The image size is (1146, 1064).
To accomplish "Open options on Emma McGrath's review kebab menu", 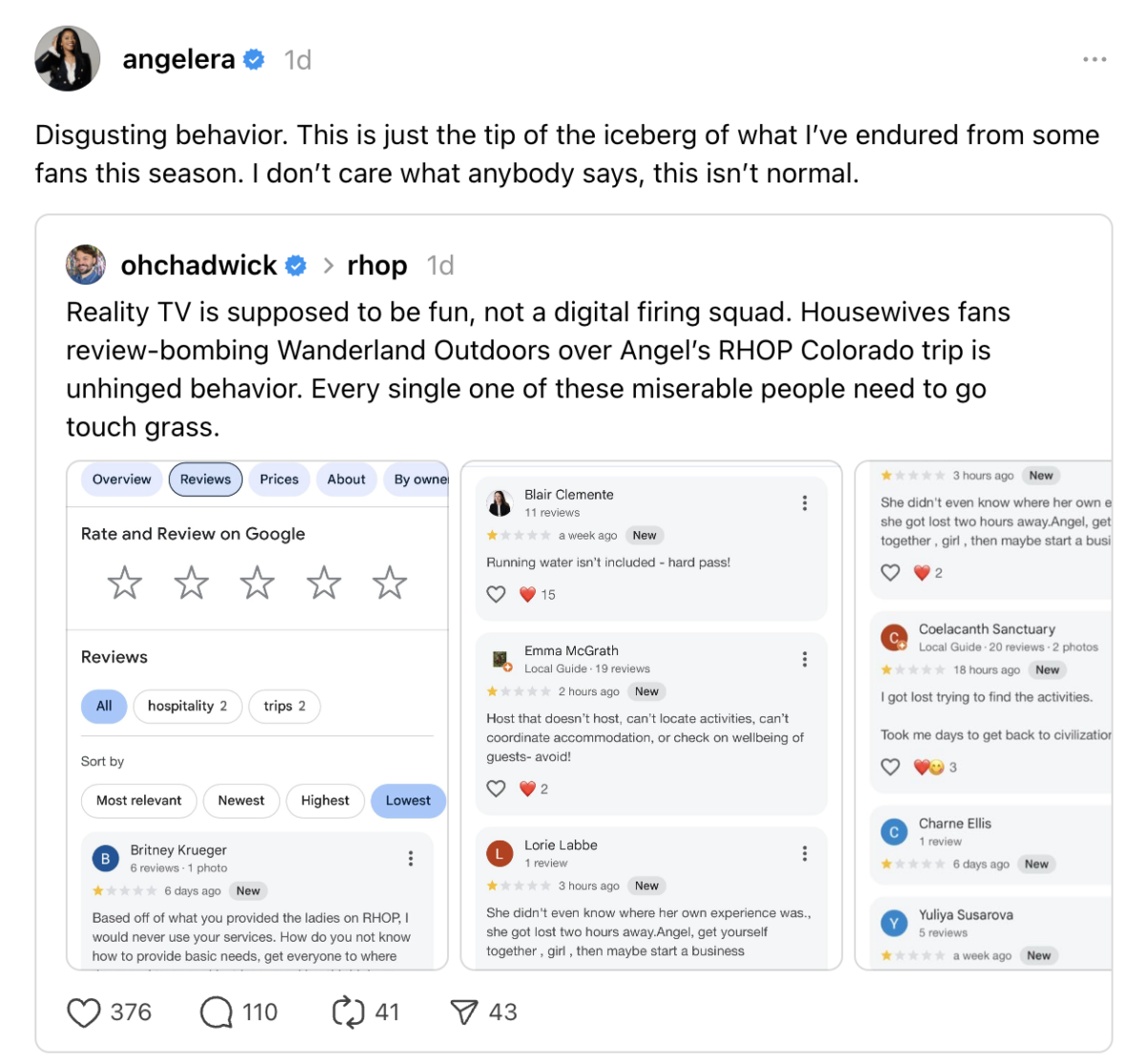I will coord(805,658).
